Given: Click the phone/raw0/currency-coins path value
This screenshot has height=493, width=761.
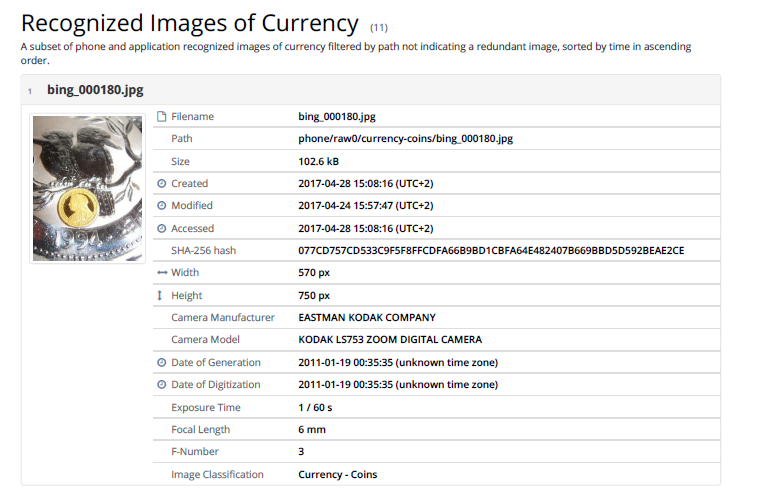Looking at the screenshot, I should point(405,139).
